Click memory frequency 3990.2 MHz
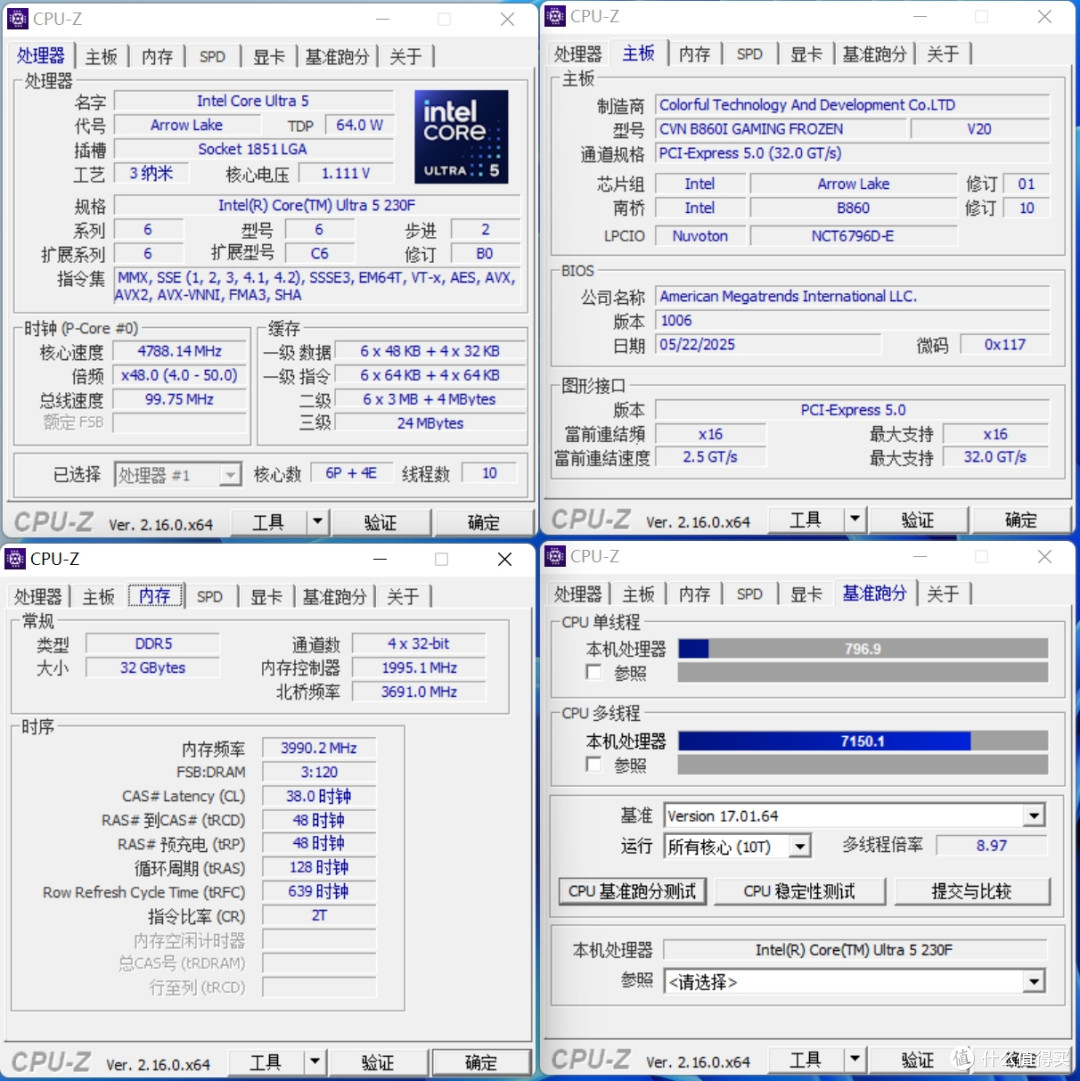 [319, 747]
